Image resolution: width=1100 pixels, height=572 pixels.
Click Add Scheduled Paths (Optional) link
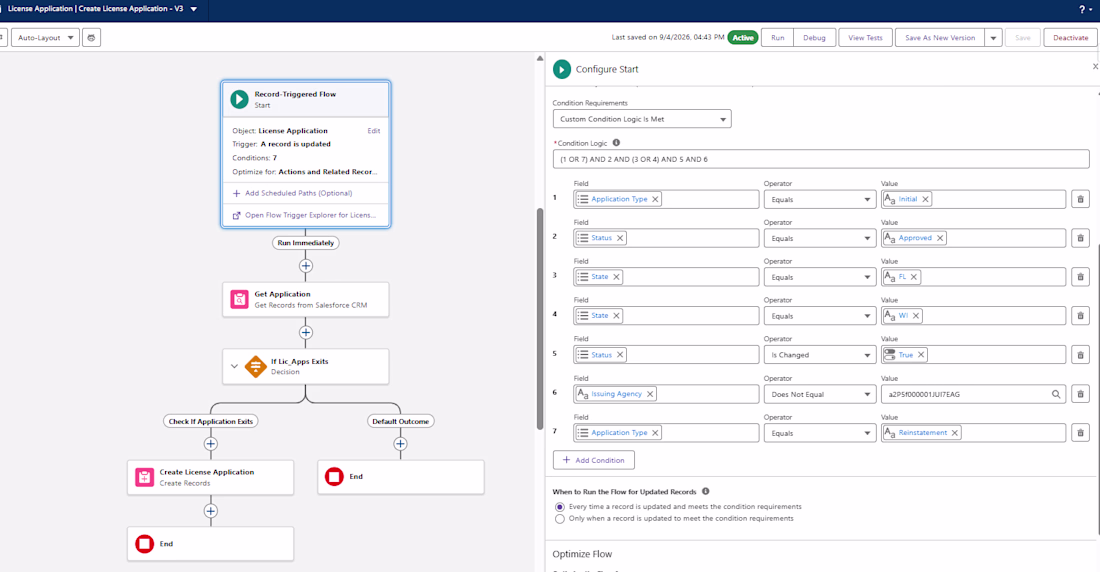click(x=298, y=193)
